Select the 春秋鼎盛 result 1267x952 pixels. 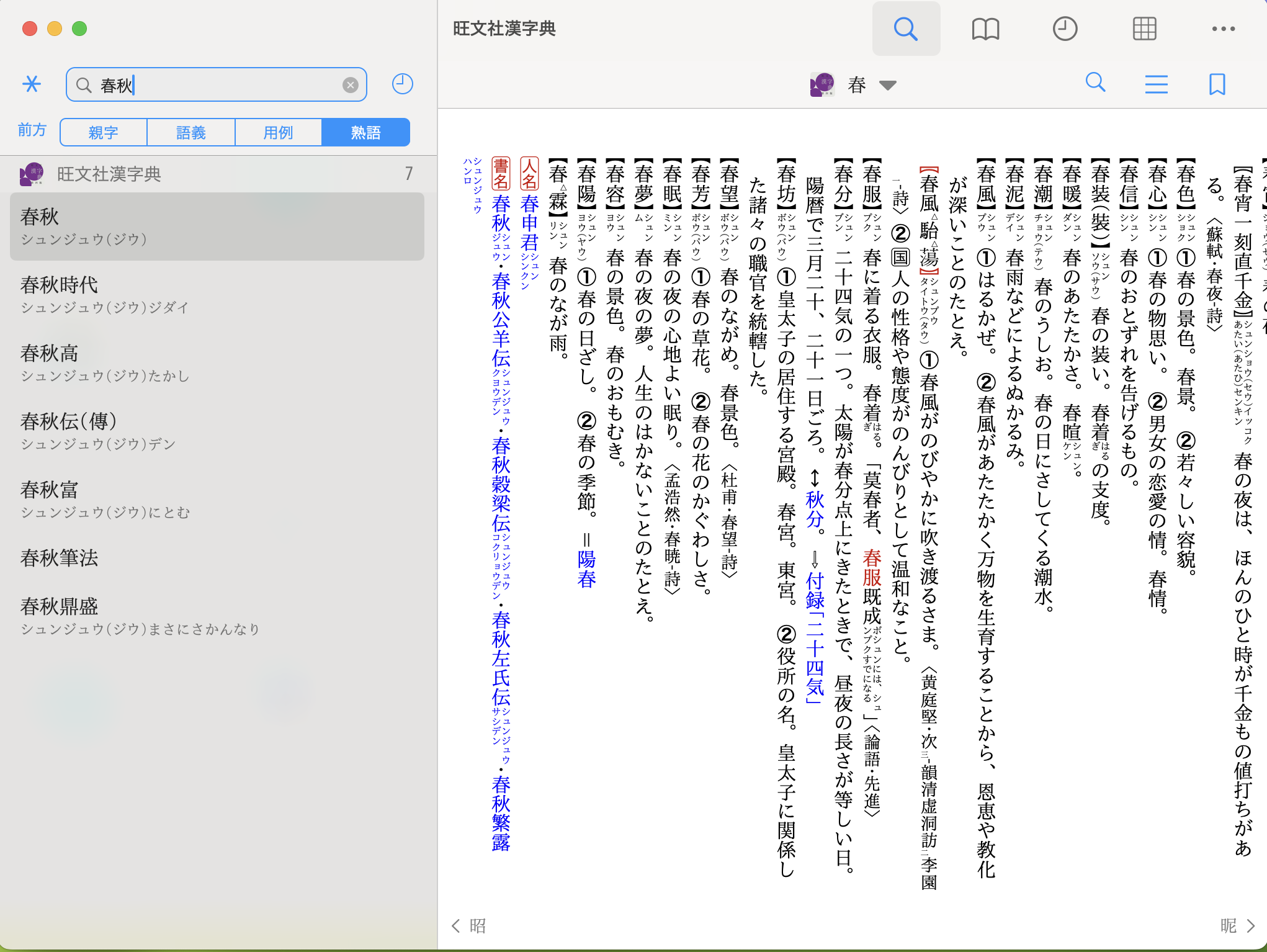pos(217,616)
